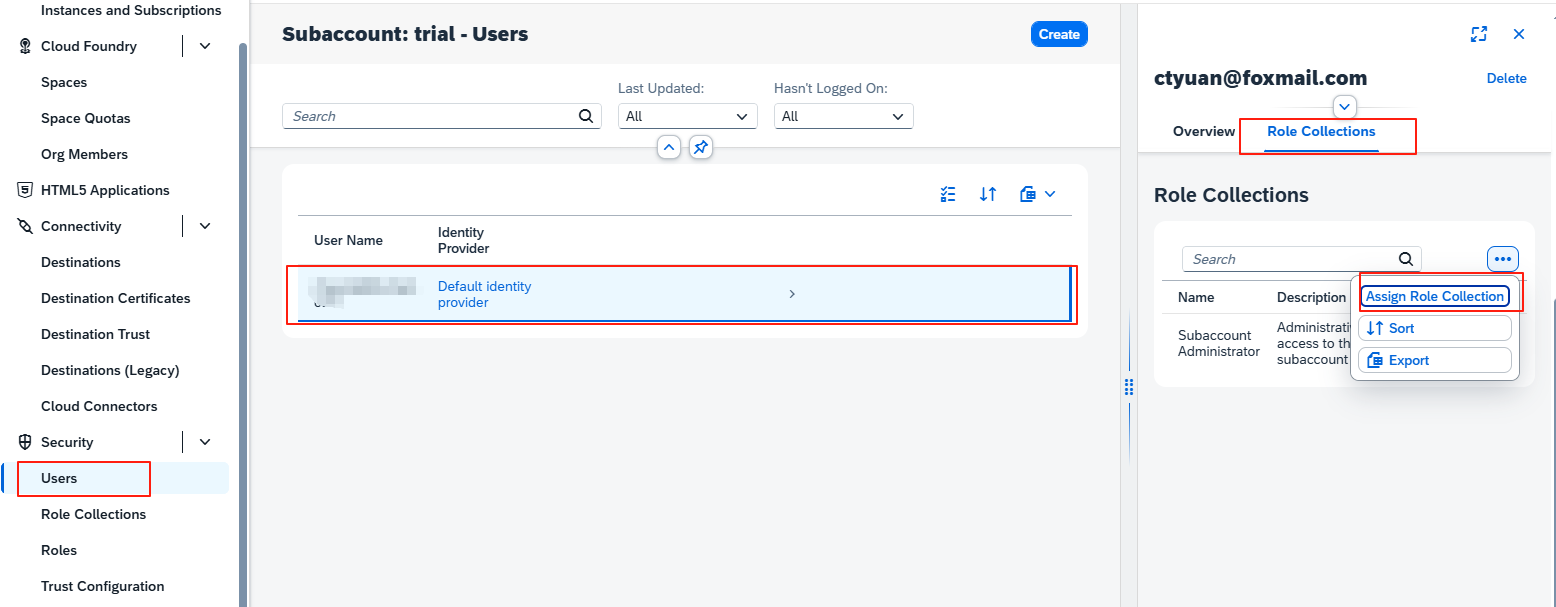Open the three-dot more actions menu
Viewport: 1556px width, 607px height.
(1502, 259)
